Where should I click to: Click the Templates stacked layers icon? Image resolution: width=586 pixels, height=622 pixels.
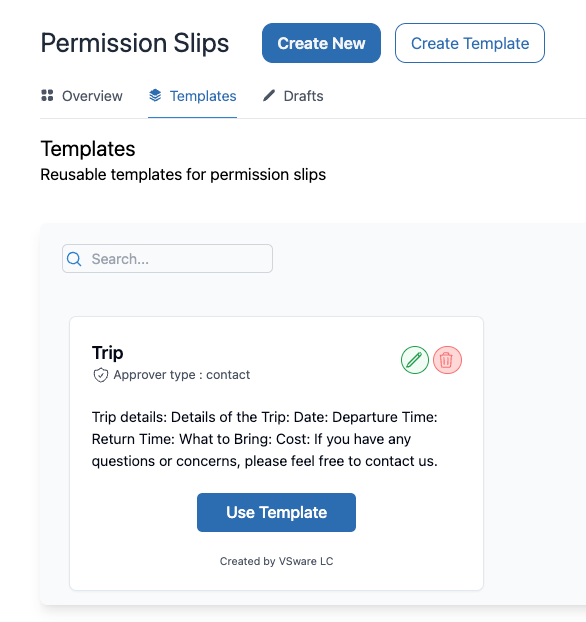(x=155, y=96)
